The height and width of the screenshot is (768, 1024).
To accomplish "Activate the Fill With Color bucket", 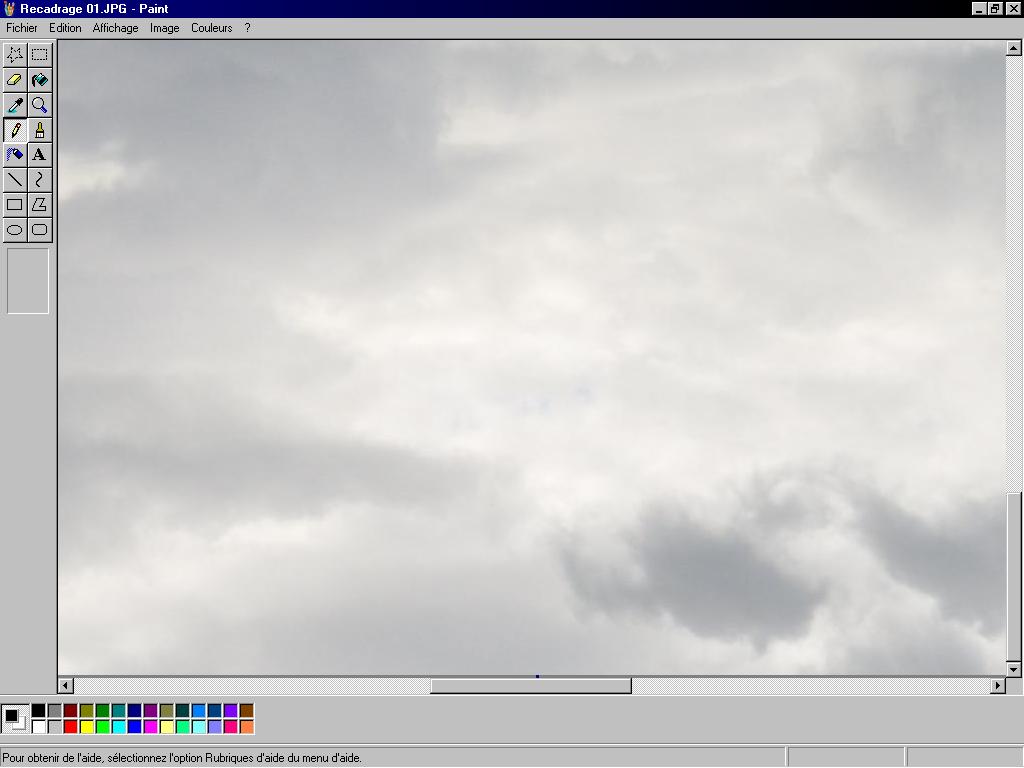I will [x=39, y=80].
